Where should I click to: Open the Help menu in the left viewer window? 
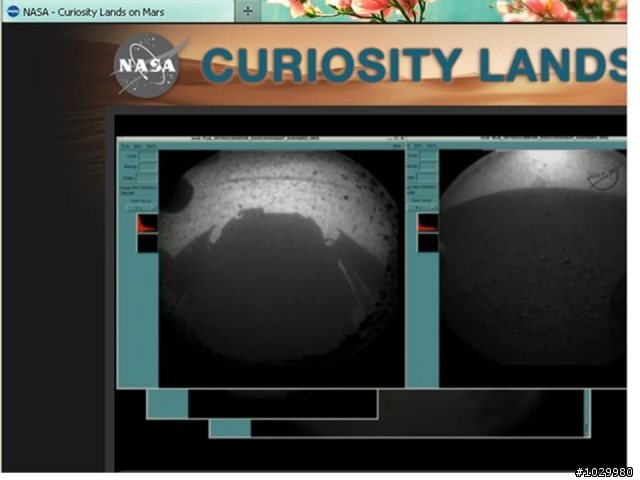pyautogui.click(x=397, y=146)
